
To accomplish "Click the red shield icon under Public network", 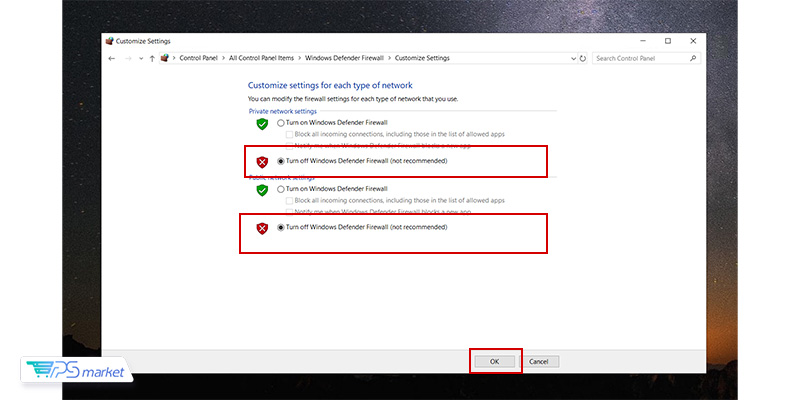I will tap(262, 229).
